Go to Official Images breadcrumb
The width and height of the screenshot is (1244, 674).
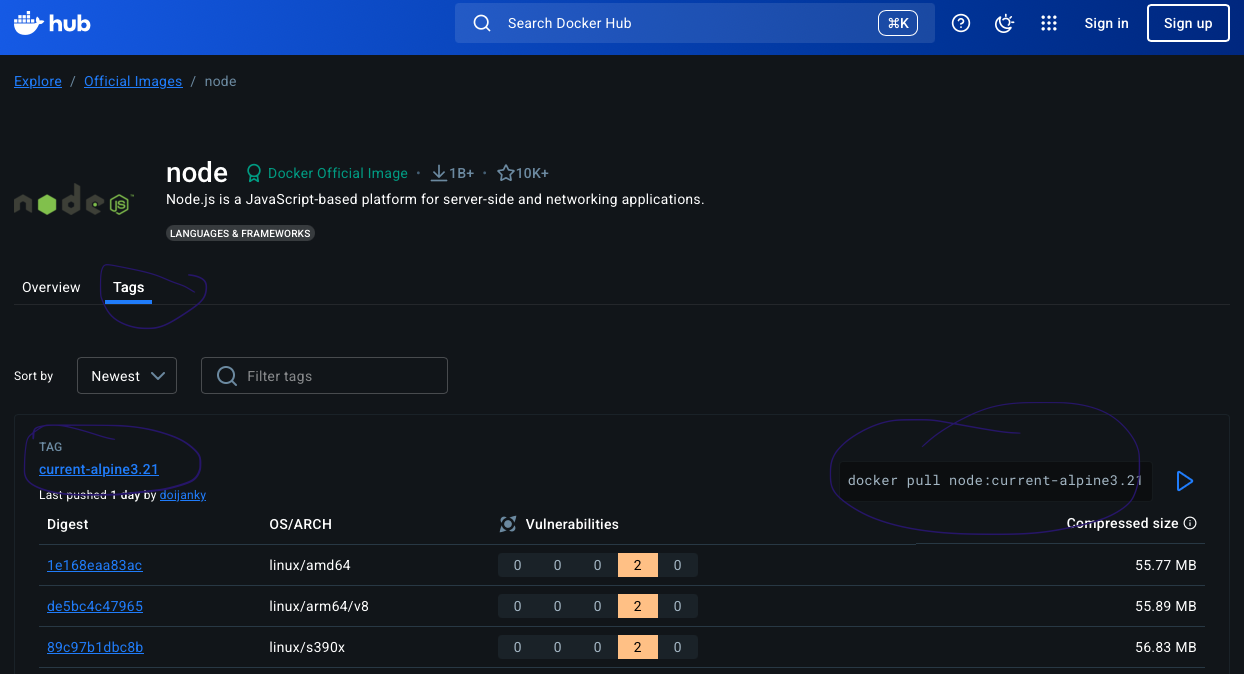[x=133, y=81]
